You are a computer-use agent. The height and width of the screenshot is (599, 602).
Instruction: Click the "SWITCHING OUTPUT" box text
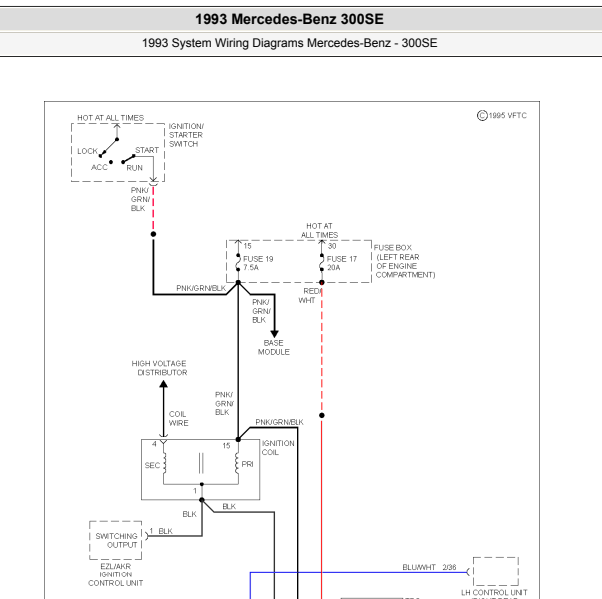[x=116, y=540]
